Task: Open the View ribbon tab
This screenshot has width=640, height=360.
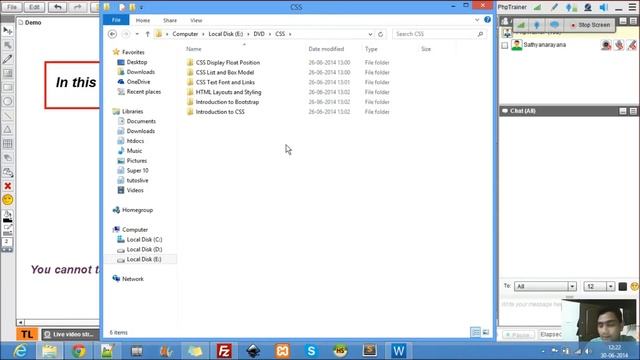Action: [196, 20]
